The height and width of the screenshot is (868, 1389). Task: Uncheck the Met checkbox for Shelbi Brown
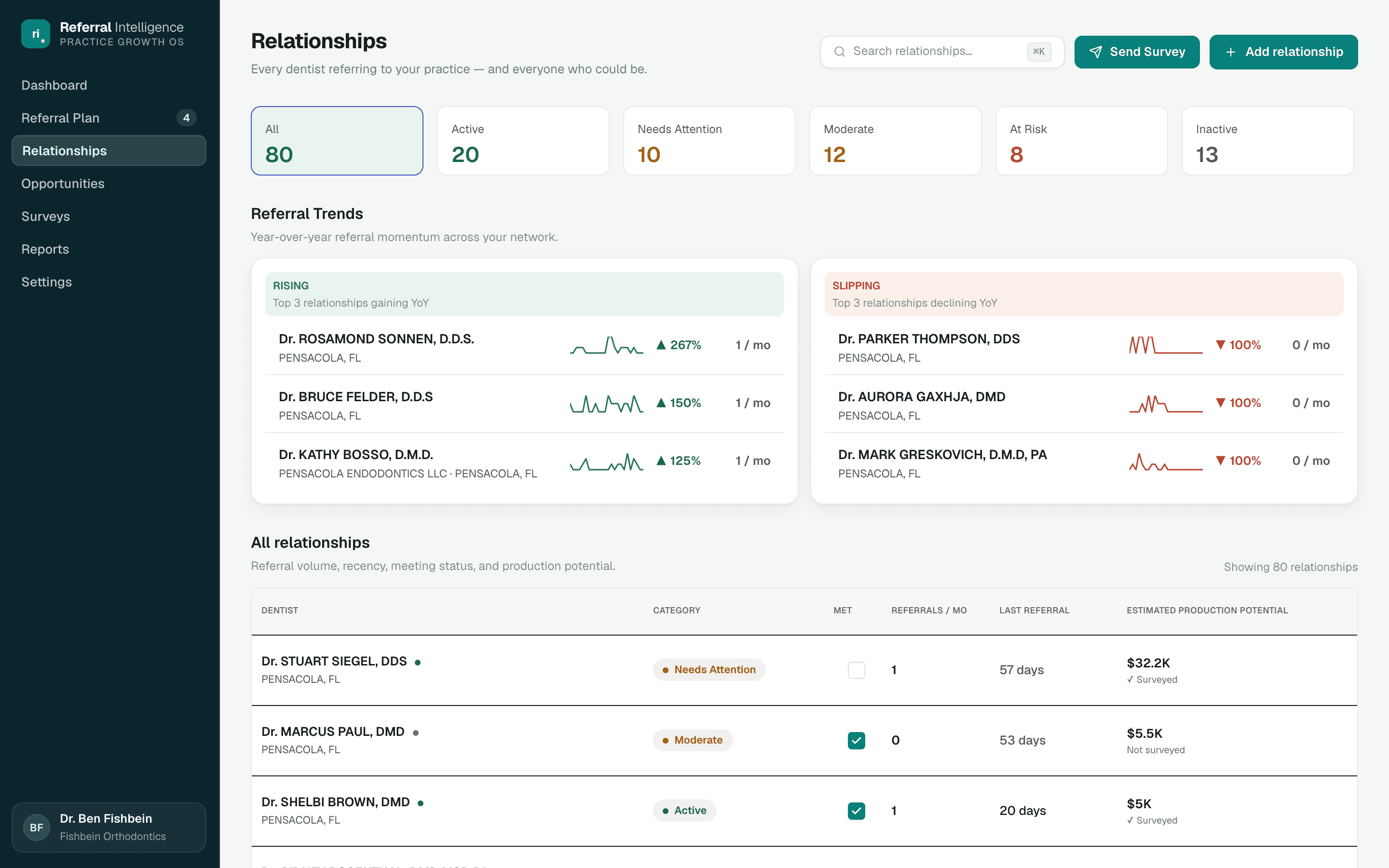click(857, 811)
